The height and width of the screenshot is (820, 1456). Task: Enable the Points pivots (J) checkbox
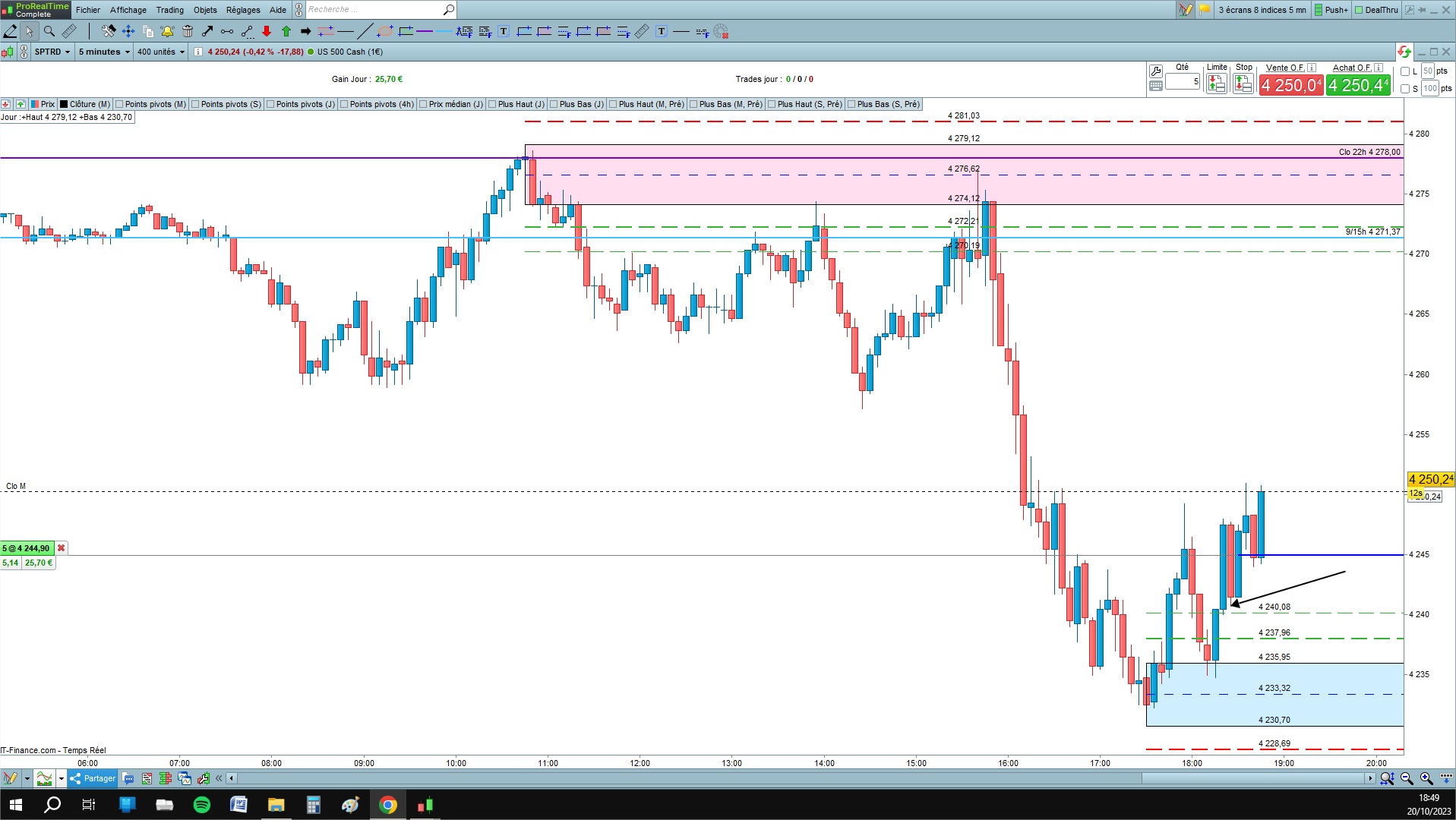coord(270,104)
